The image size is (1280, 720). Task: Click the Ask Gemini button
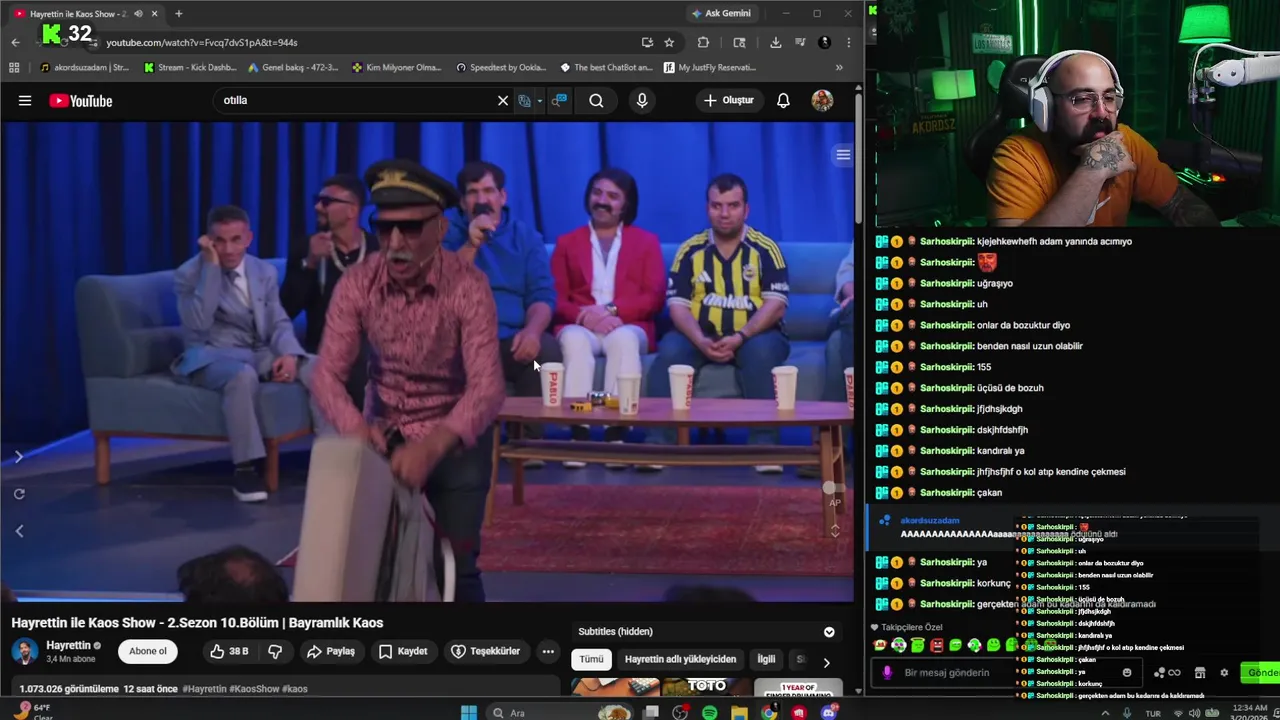click(721, 13)
